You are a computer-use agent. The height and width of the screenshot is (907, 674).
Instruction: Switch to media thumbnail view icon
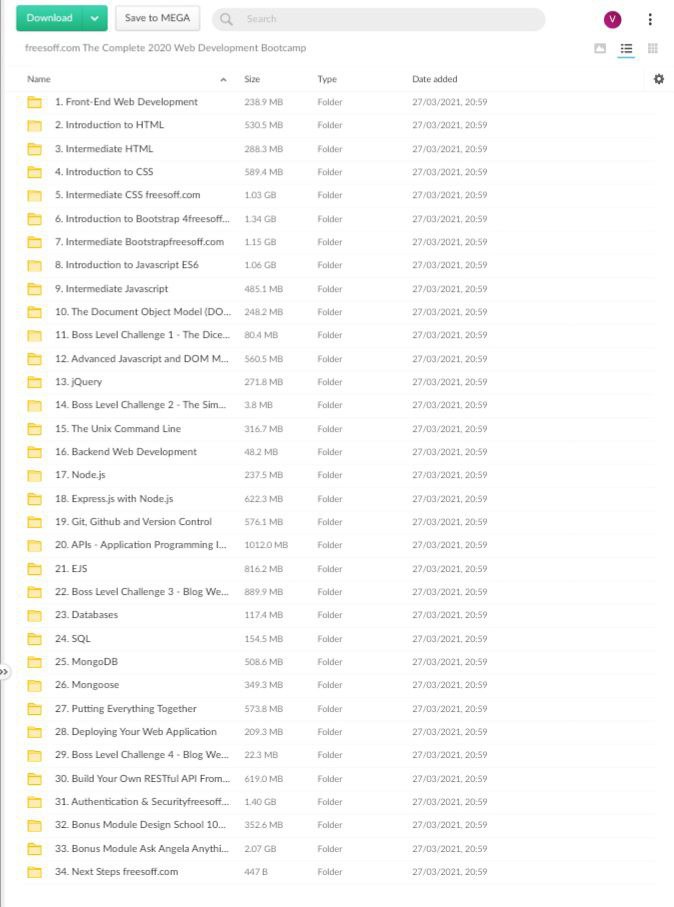(600, 48)
